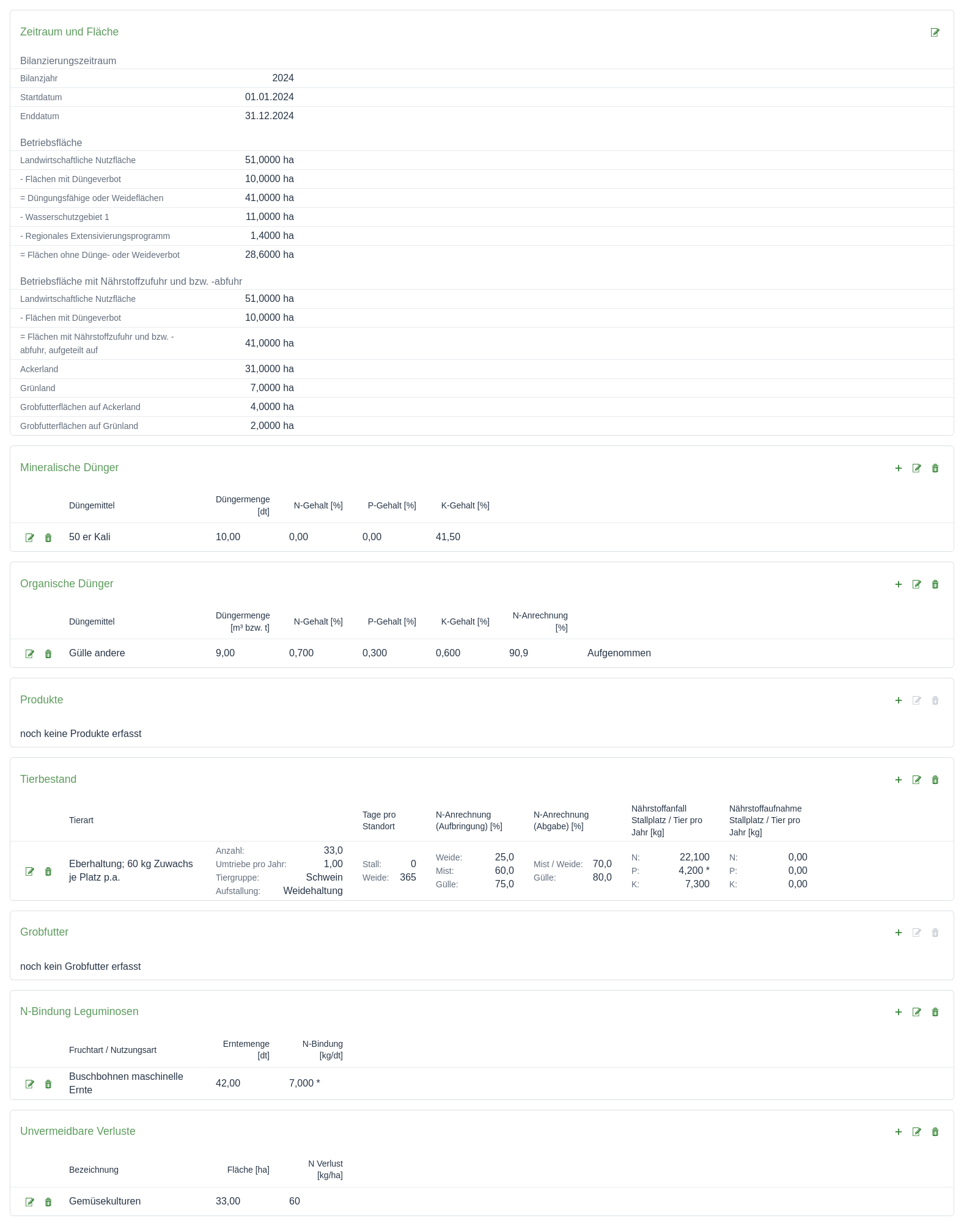Click the Gülle andere fertilizer name

[x=97, y=653]
